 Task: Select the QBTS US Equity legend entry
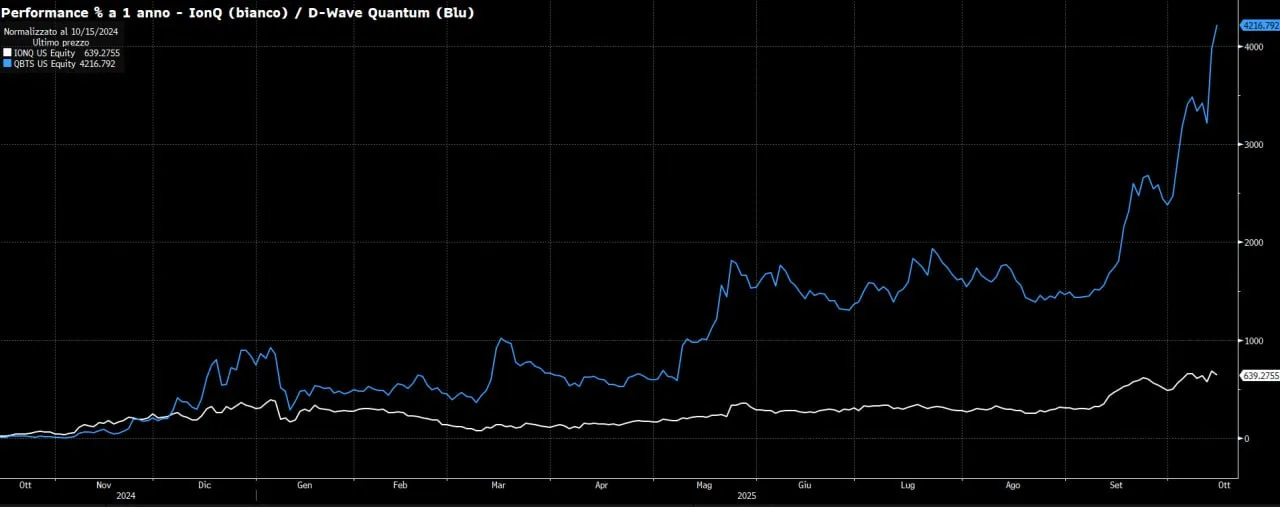coord(60,63)
